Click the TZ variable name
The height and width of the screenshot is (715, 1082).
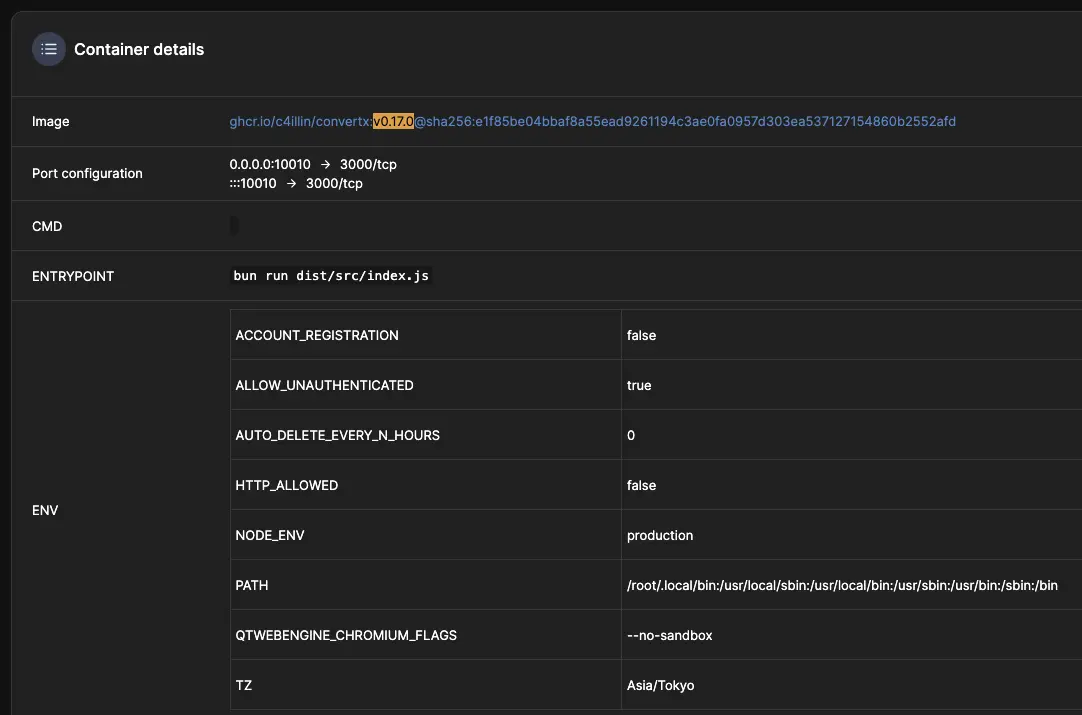click(244, 685)
